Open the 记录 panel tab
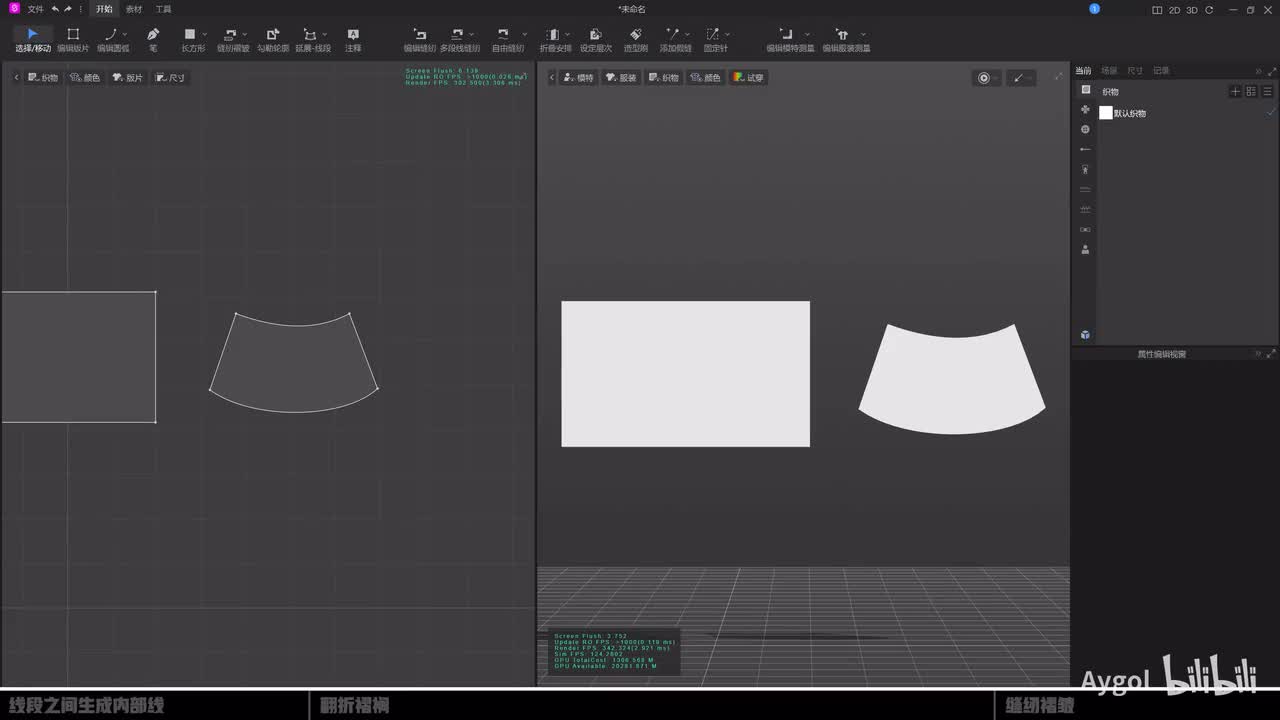This screenshot has width=1280, height=720. pos(1161,71)
